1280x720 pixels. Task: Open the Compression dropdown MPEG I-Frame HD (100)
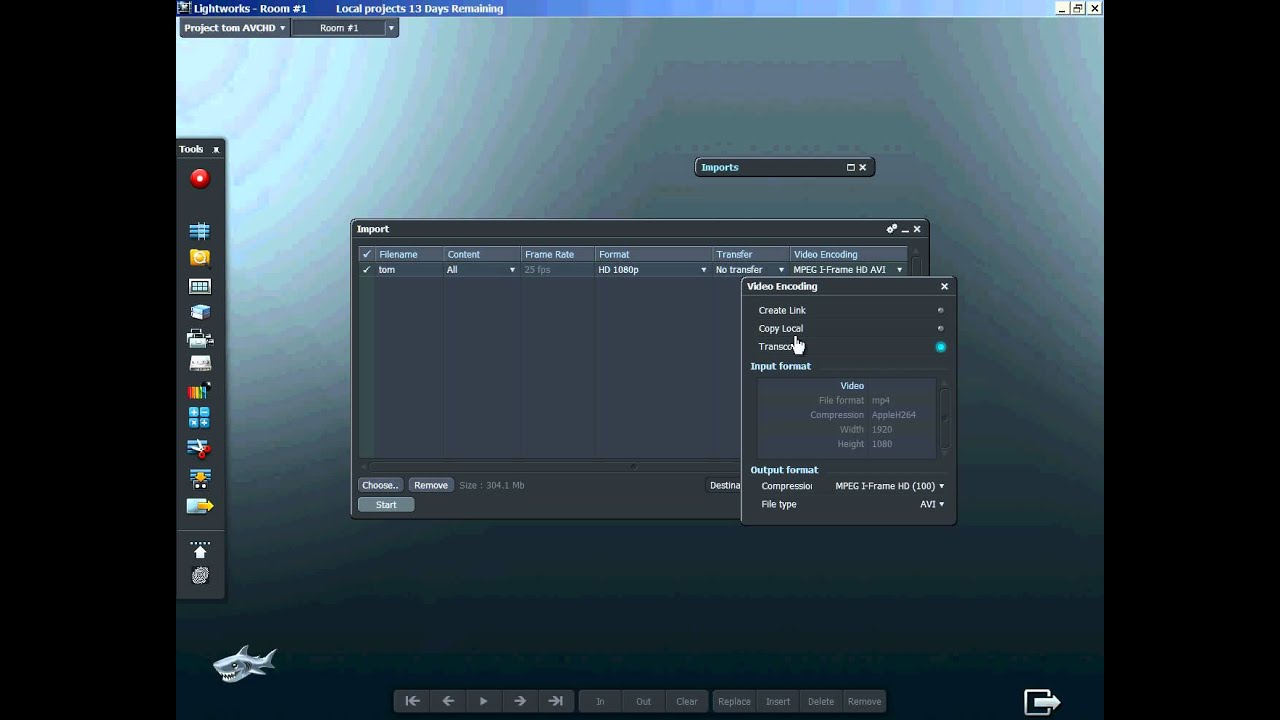889,486
